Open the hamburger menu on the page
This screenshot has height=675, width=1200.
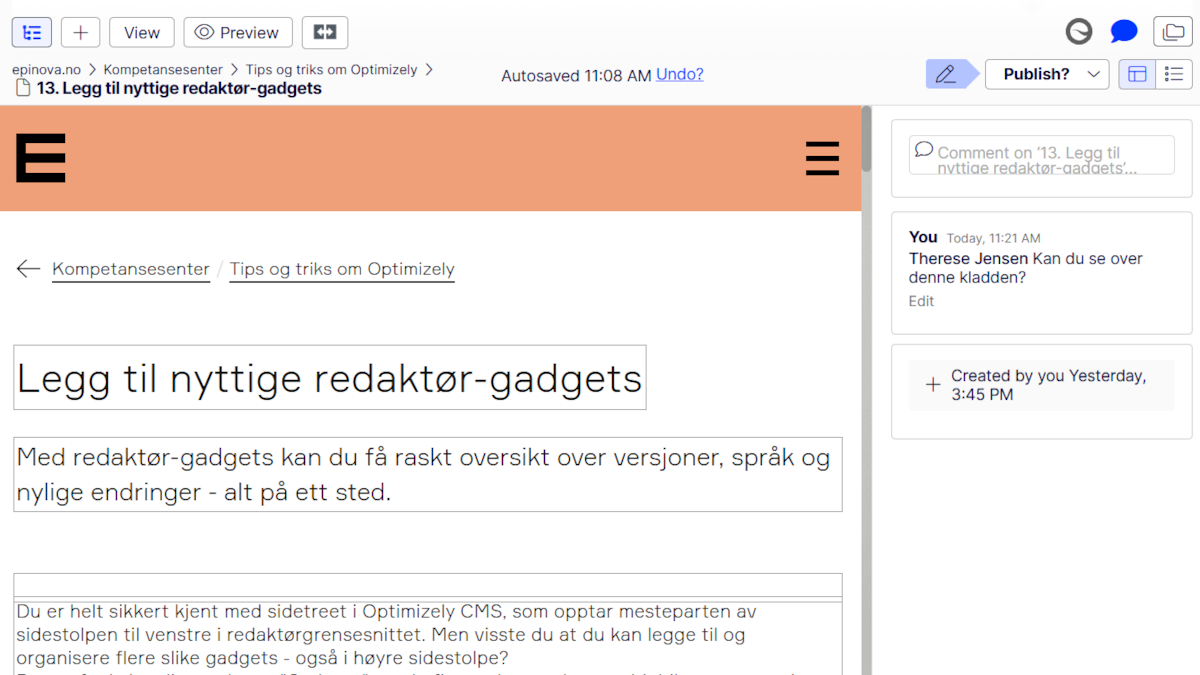click(822, 159)
